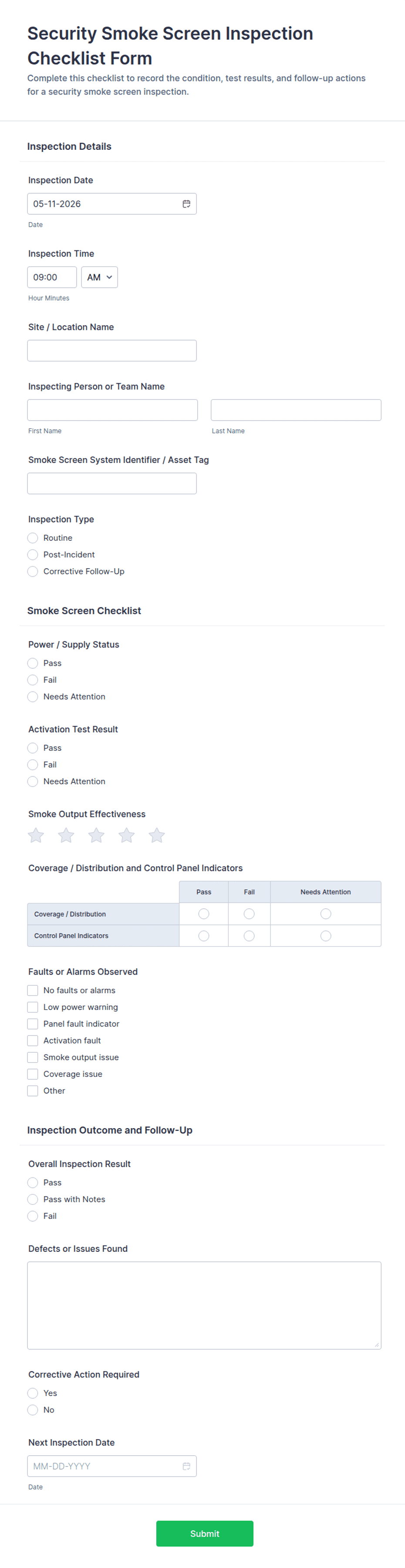Rate Smoke Output Effectiveness five stars
The height and width of the screenshot is (1568, 405).
click(x=156, y=835)
